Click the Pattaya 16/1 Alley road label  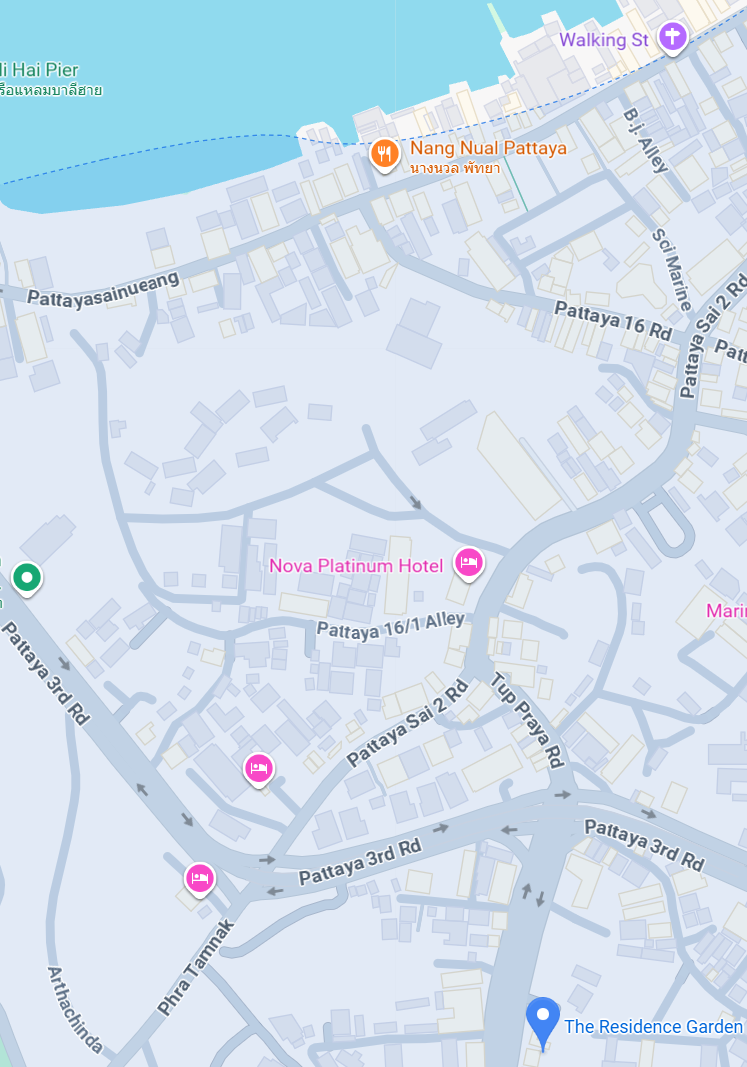click(391, 626)
